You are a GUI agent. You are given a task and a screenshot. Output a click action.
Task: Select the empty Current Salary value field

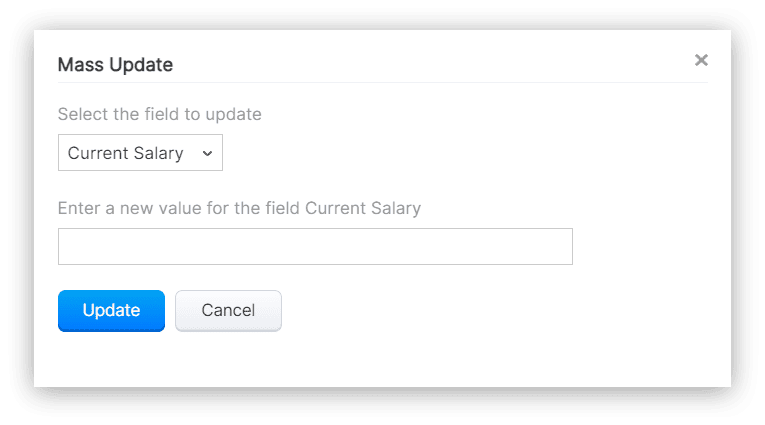click(315, 246)
